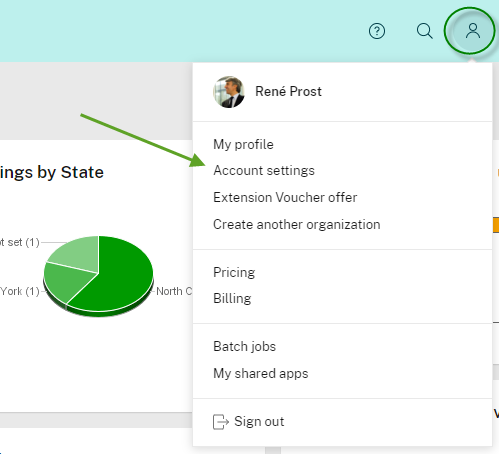Click the sign out door icon
499x454 pixels.
[x=221, y=422]
